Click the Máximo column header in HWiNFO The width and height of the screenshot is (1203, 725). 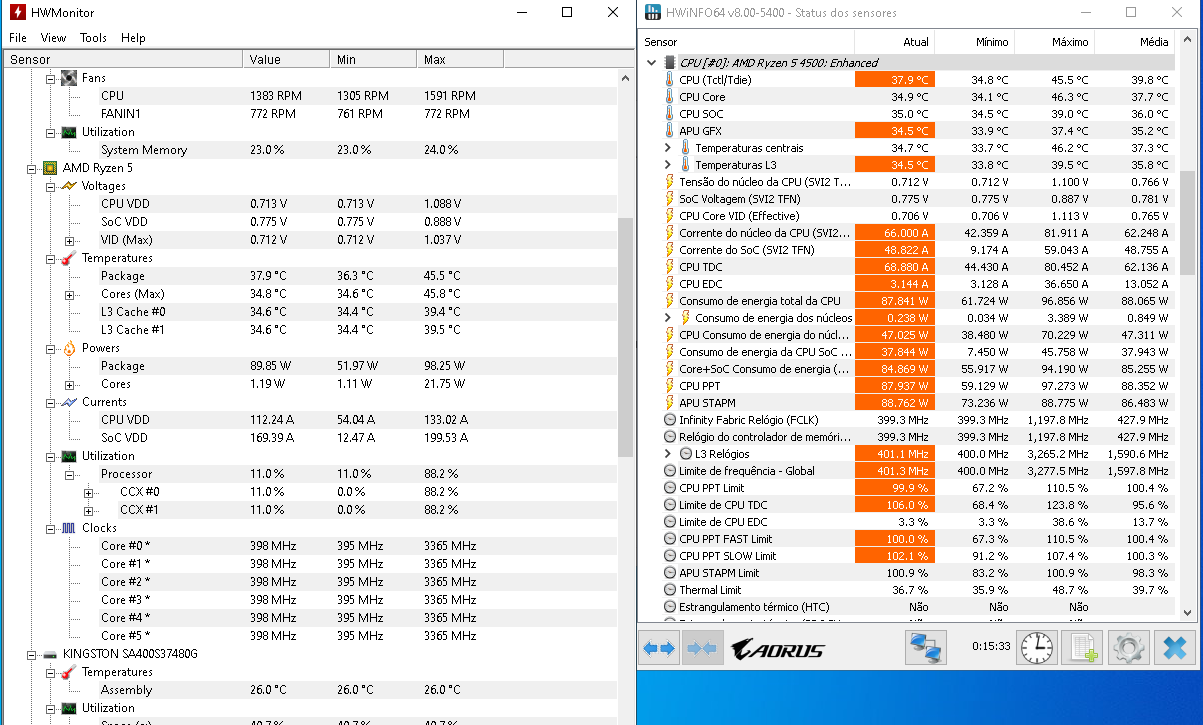[1054, 43]
